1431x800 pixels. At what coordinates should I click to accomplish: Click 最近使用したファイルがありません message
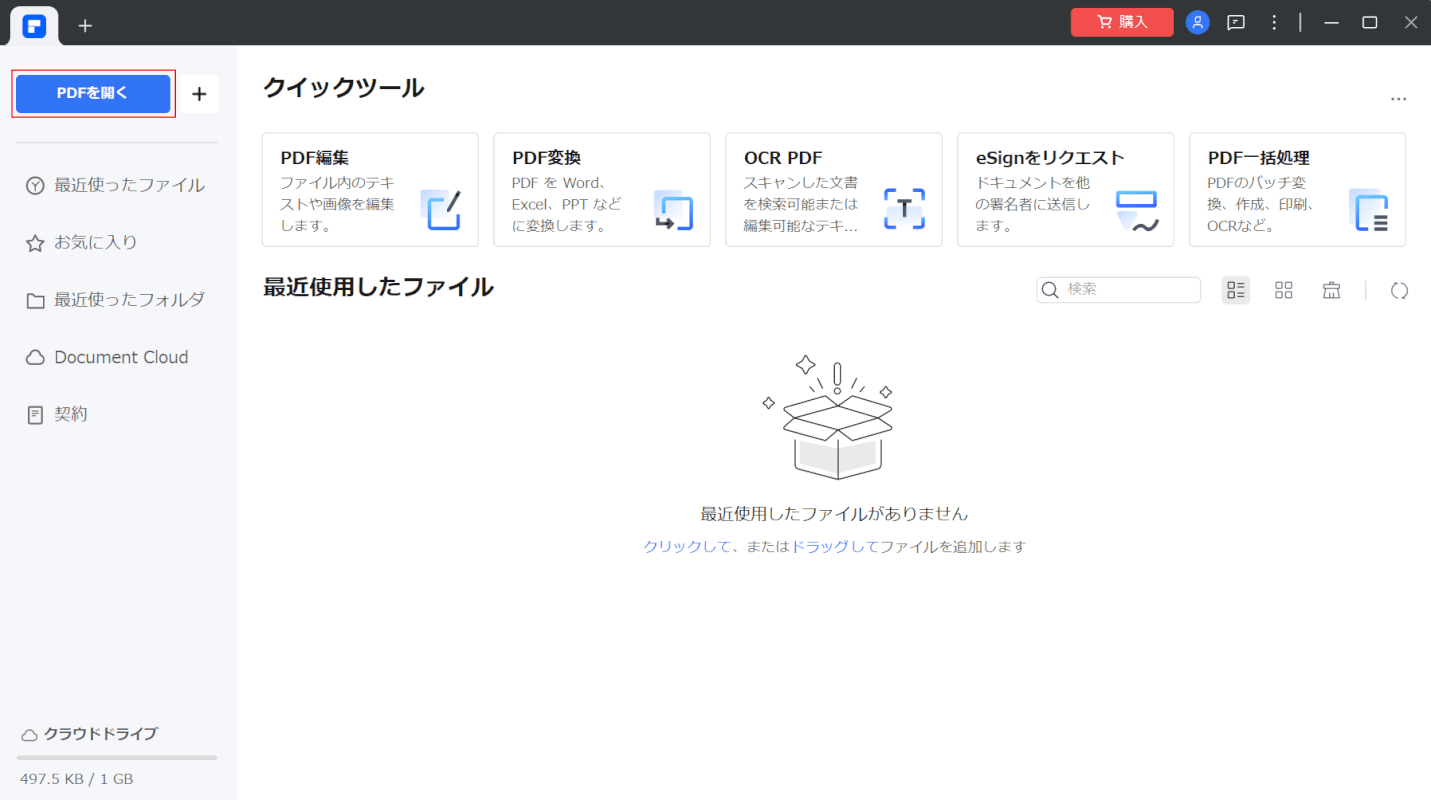point(835,514)
